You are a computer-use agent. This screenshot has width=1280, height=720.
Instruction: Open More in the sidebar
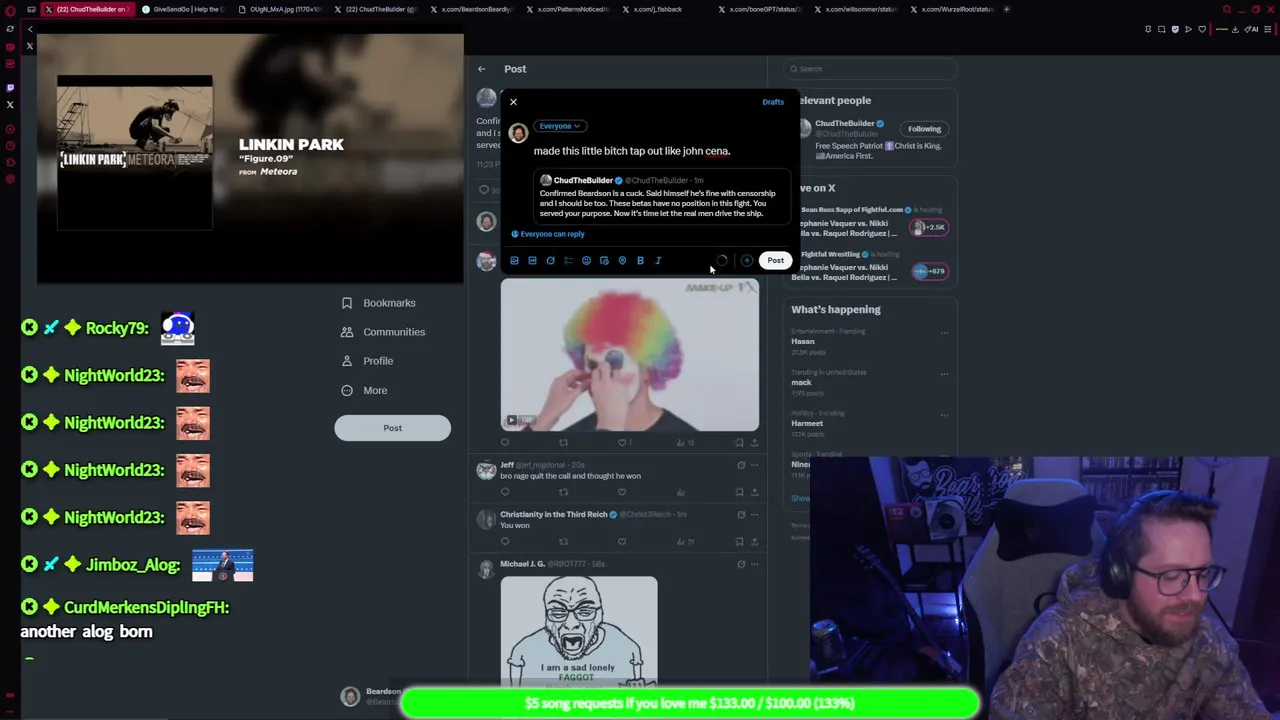coord(364,391)
